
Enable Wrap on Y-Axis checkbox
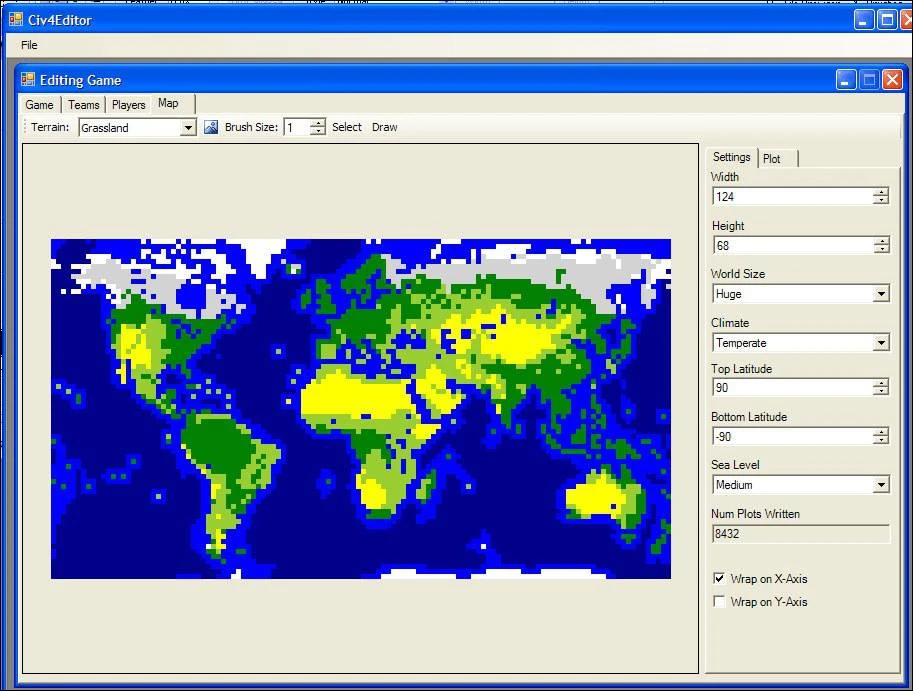pos(719,602)
